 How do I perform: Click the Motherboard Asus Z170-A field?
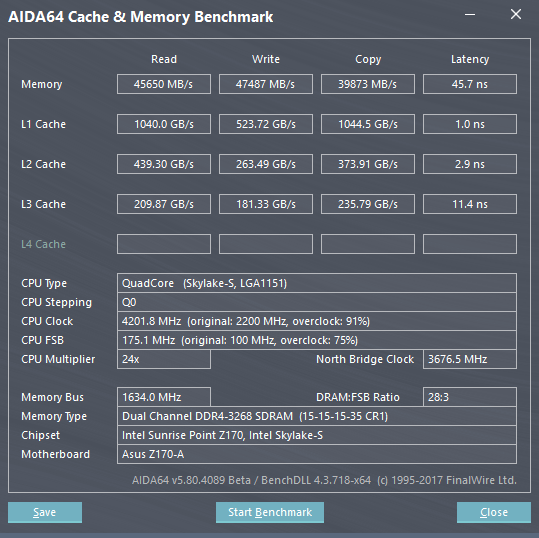(x=317, y=454)
